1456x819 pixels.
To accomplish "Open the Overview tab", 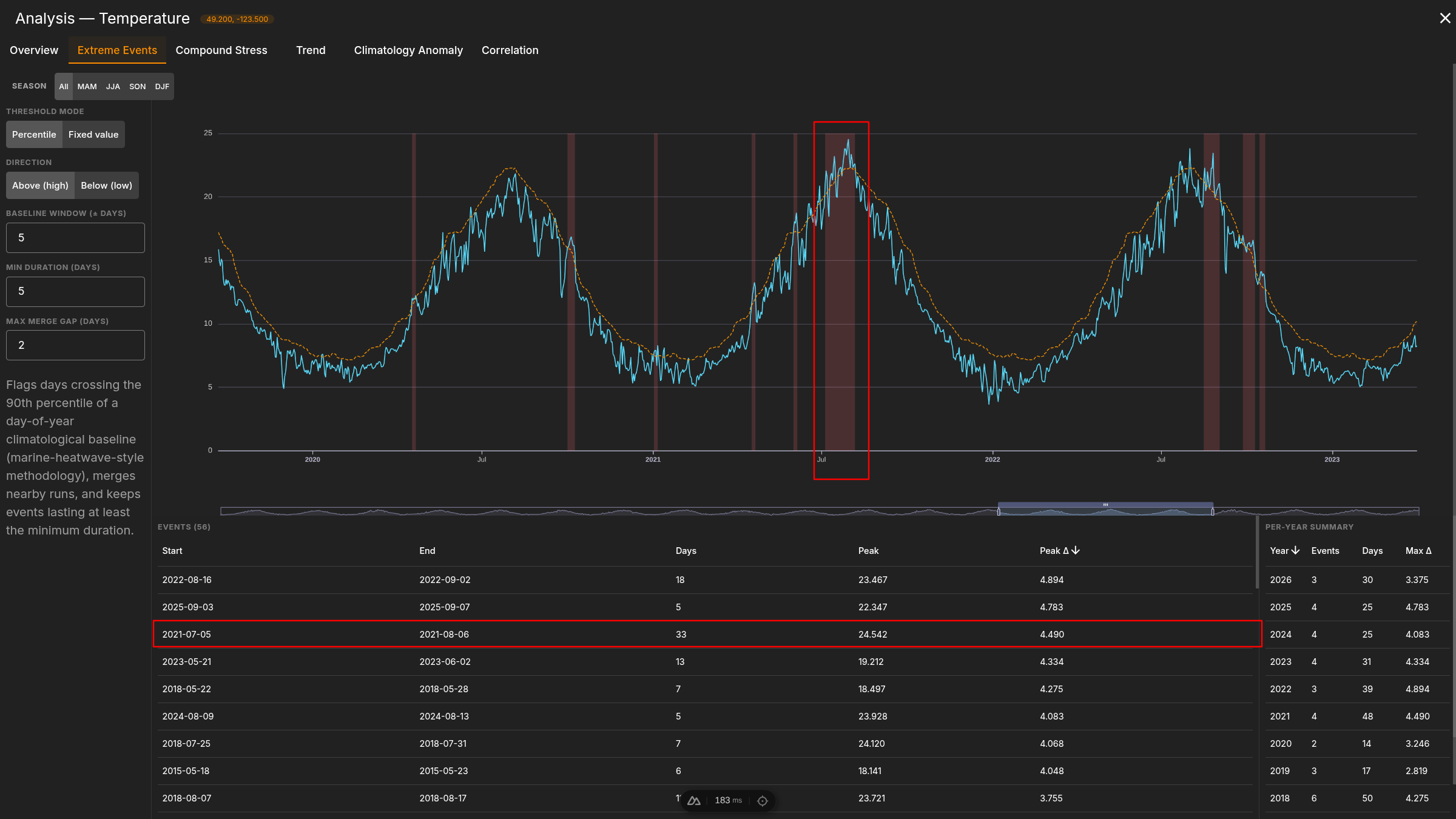I will click(x=34, y=50).
